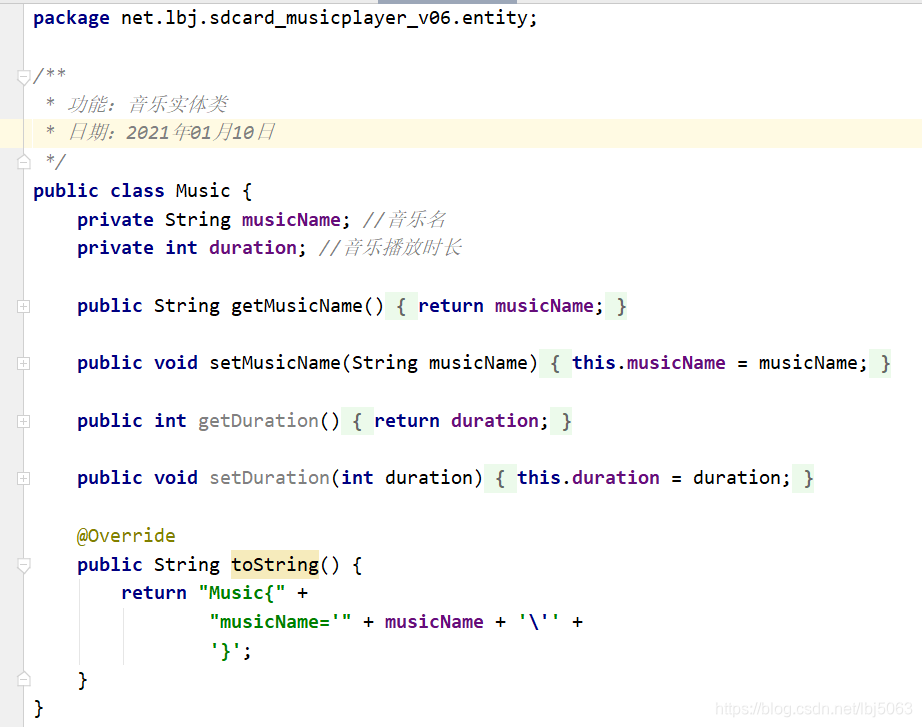Click the "musicName='" string literal
Viewport: 922px width, 727px height.
pos(280,622)
